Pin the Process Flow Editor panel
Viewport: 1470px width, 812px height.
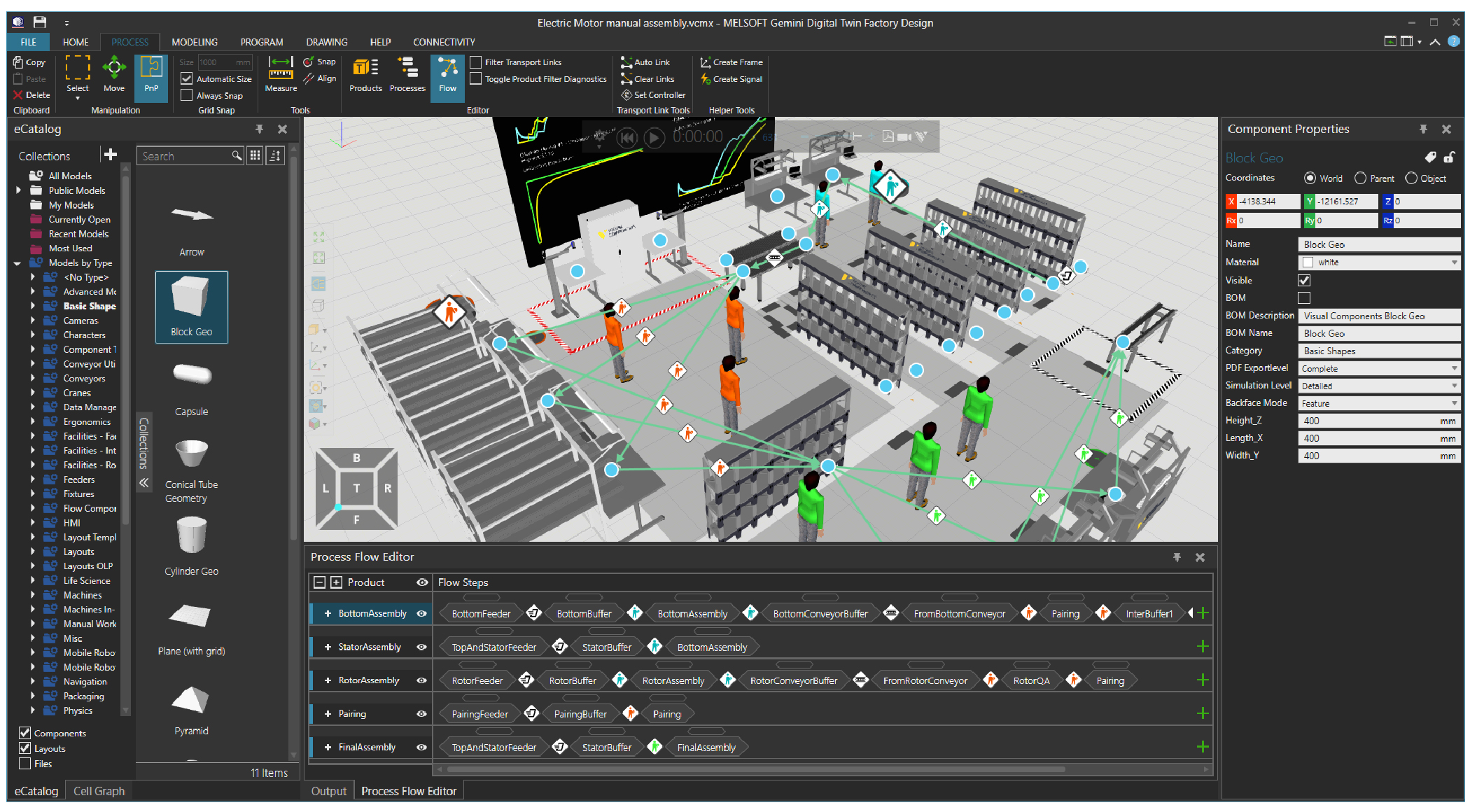point(1177,557)
